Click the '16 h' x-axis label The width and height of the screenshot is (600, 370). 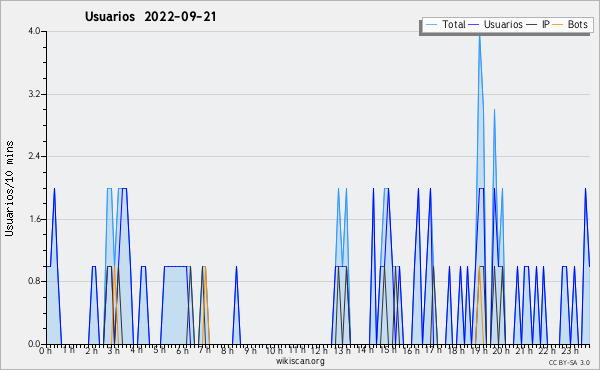coord(410,351)
